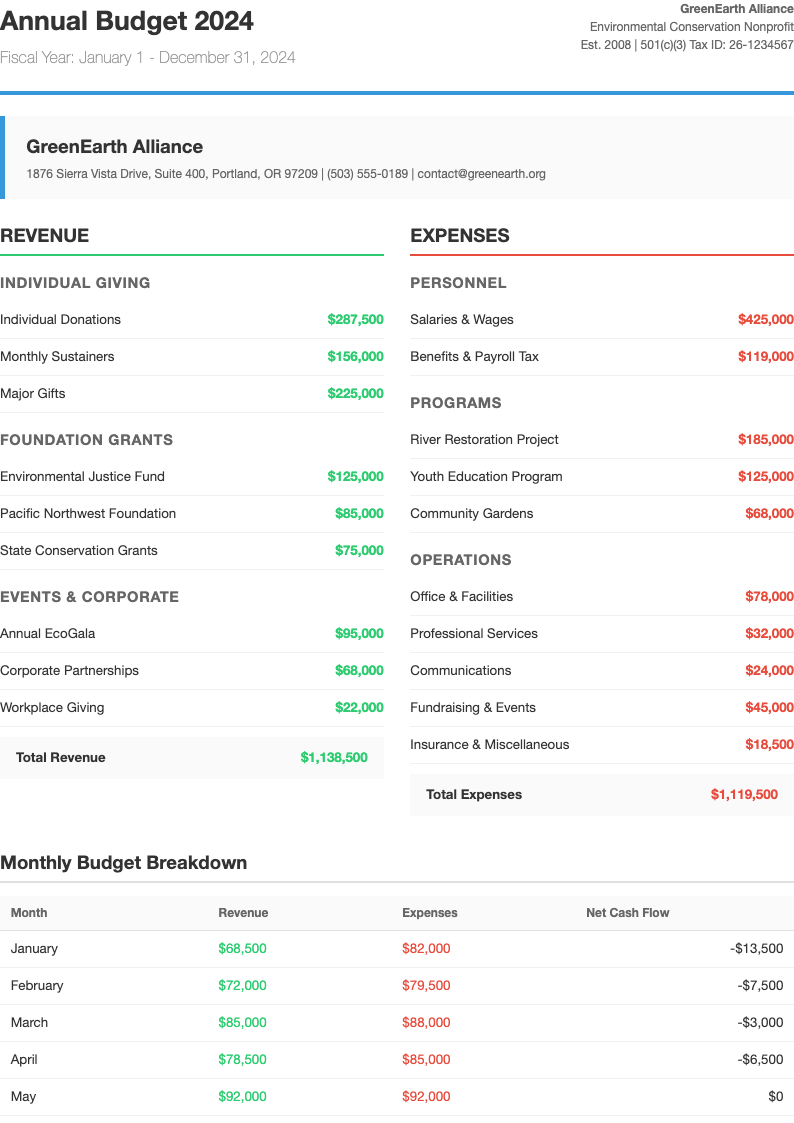Select the January month cell
The image size is (794, 1123).
pos(34,949)
